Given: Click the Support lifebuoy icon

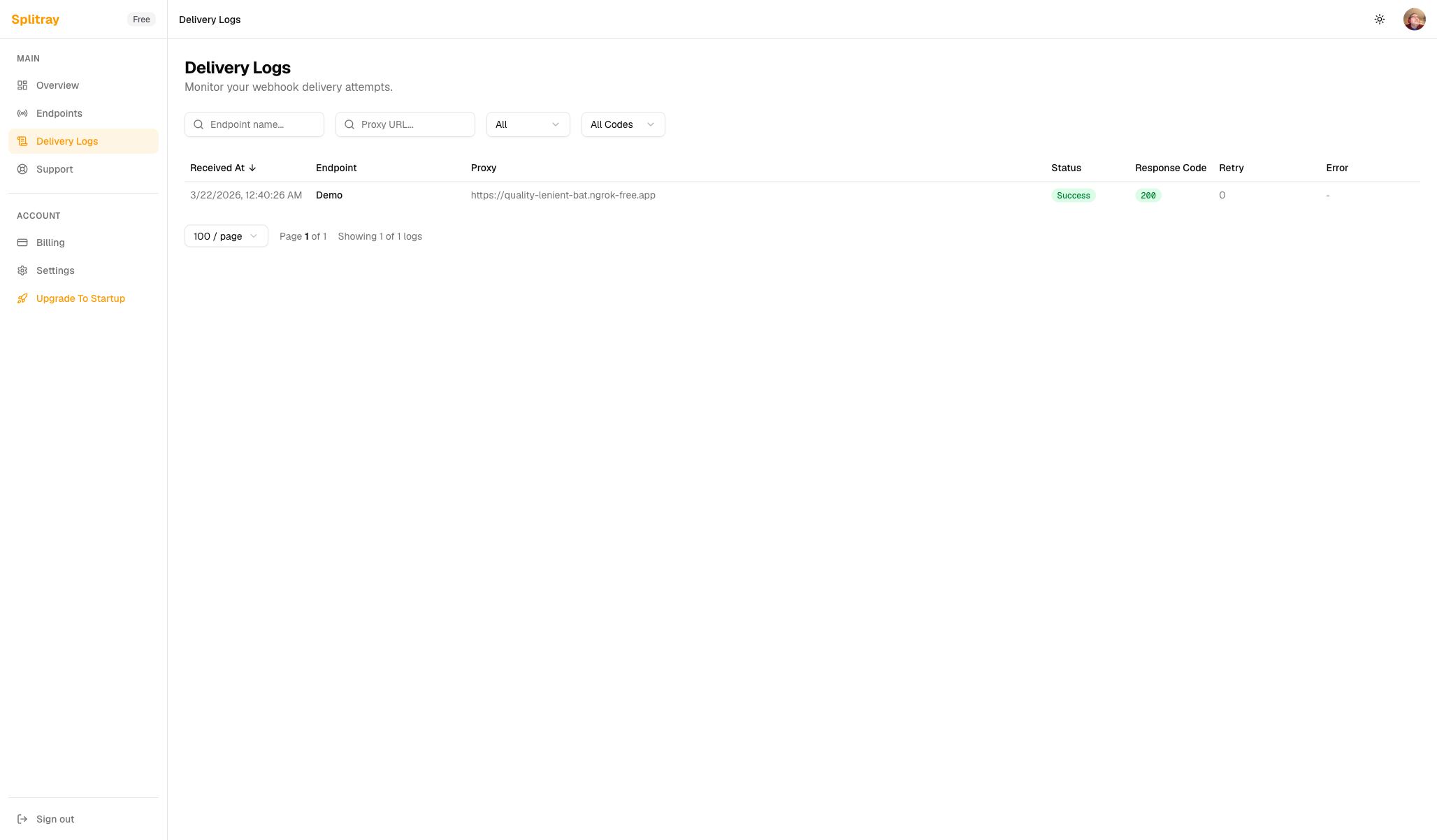Looking at the screenshot, I should click(22, 169).
